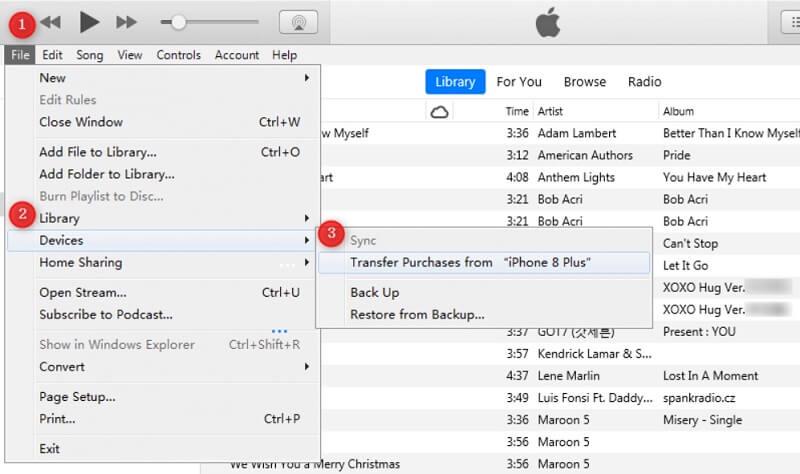Click the cloud status column header

click(x=439, y=112)
